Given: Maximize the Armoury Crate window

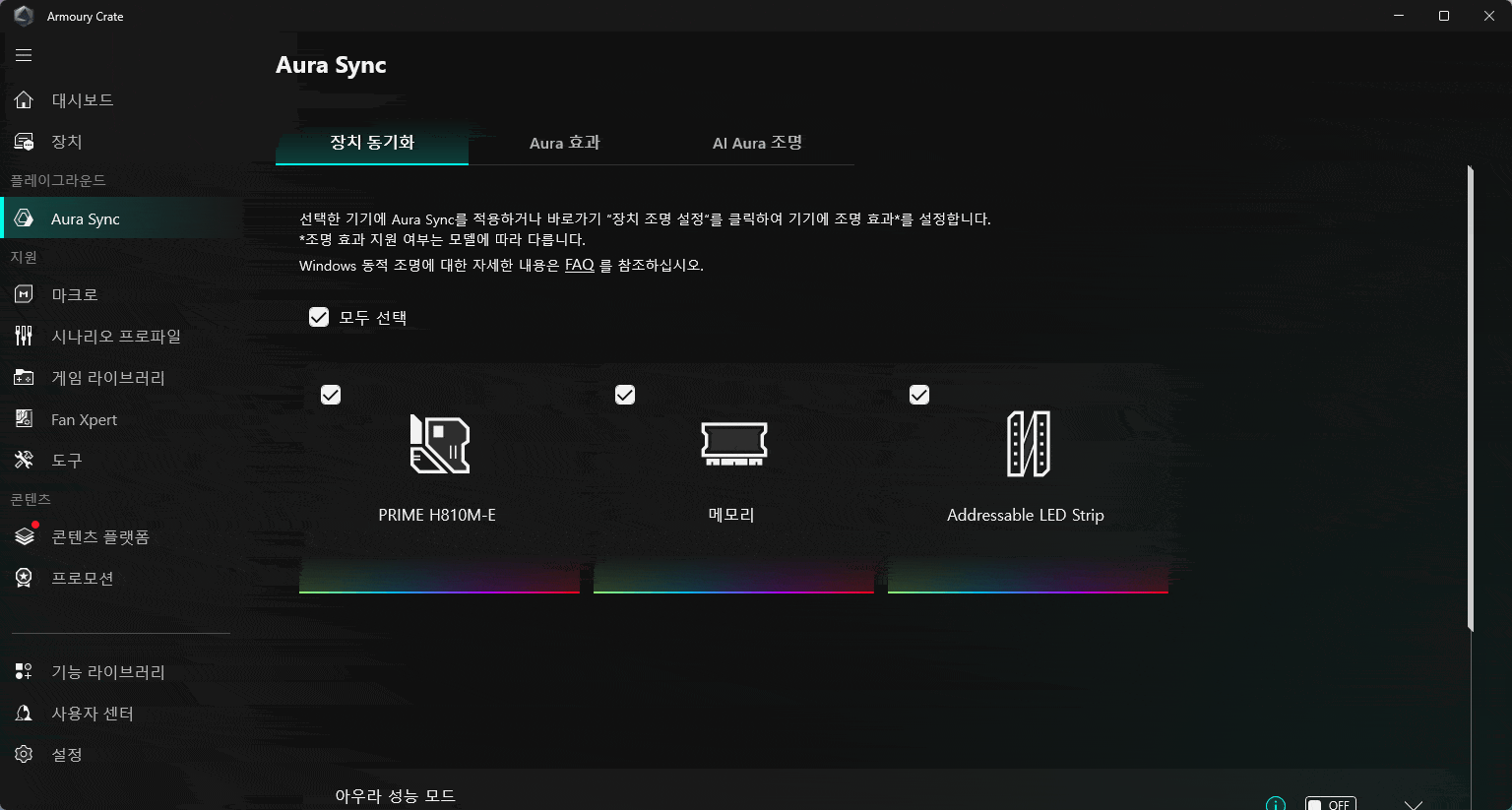Looking at the screenshot, I should coord(1444,16).
